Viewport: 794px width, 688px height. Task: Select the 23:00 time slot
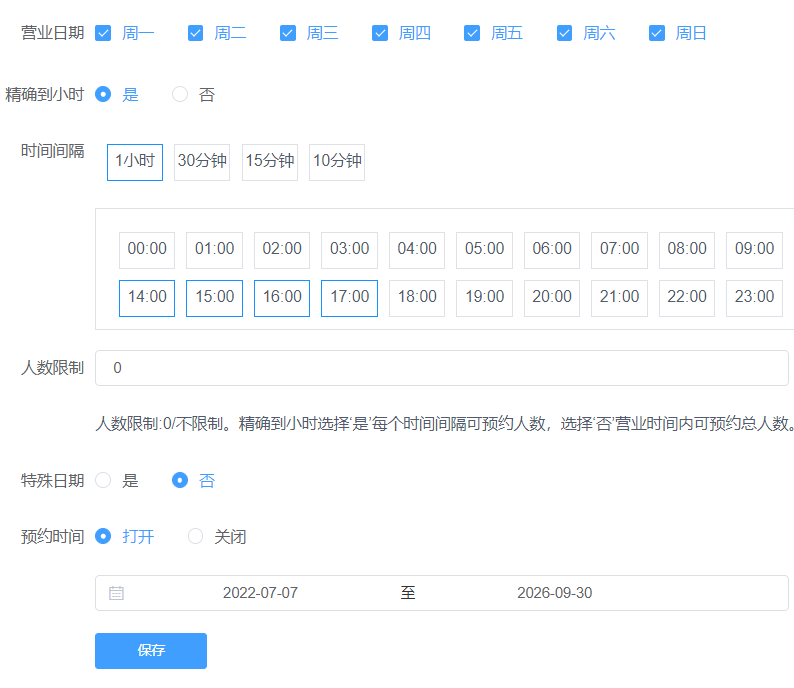tap(755, 298)
